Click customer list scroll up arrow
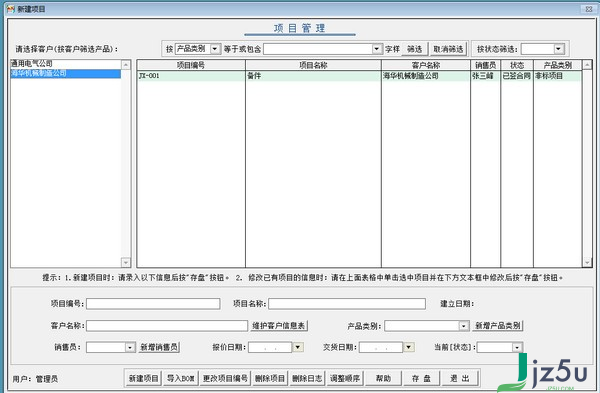The height and width of the screenshot is (393, 600). click(x=126, y=65)
